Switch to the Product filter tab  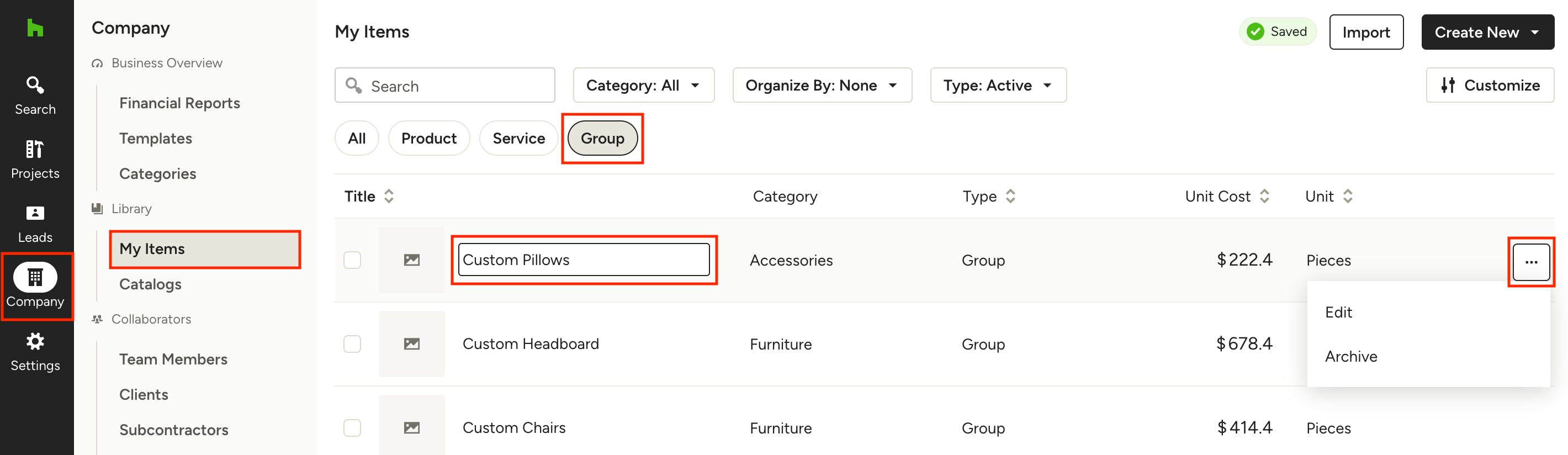coord(428,138)
